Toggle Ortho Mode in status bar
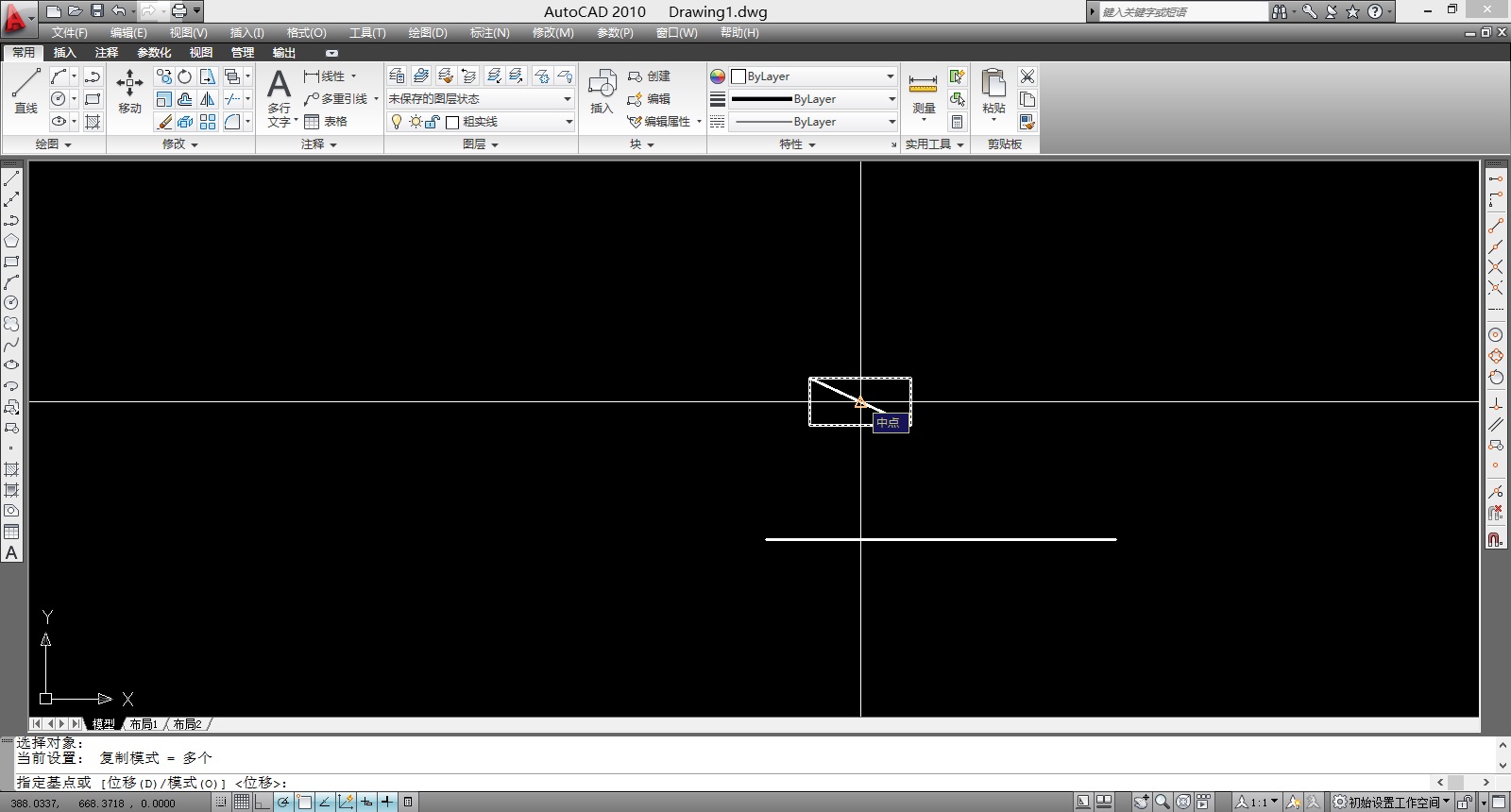 (x=263, y=802)
